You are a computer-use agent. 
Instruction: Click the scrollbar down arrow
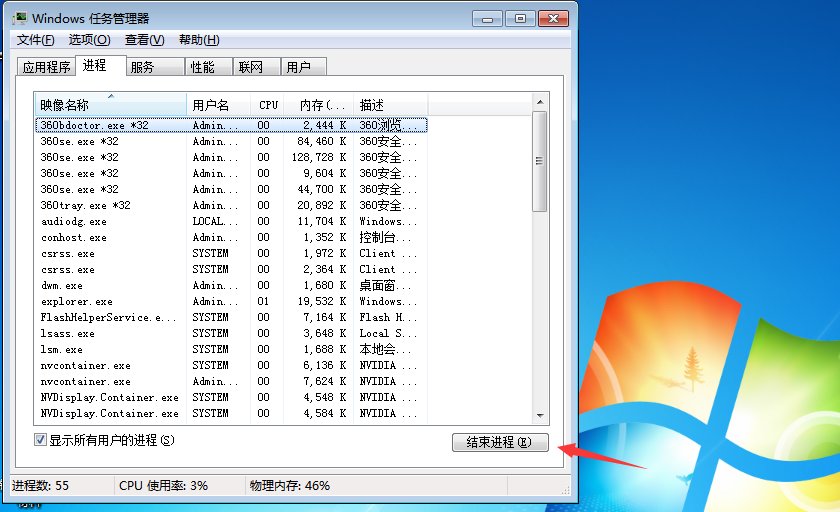(x=540, y=415)
